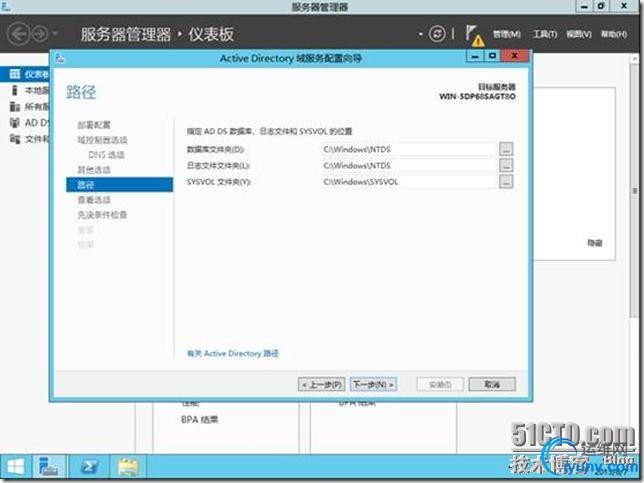Select all servers icon in sidebar
This screenshot has width=644, height=483.
click(15, 106)
